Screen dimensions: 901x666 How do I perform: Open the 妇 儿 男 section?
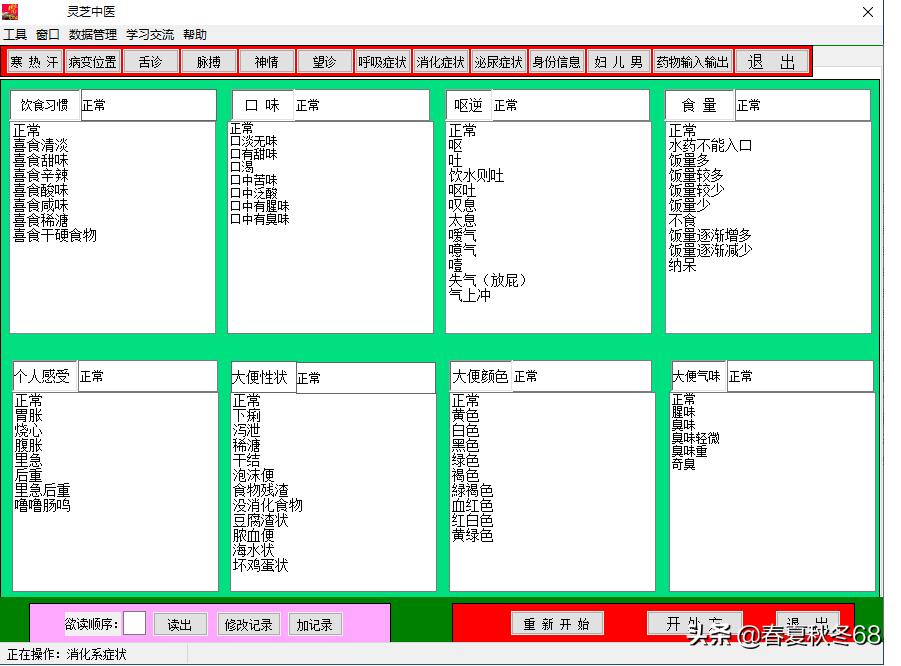618,60
